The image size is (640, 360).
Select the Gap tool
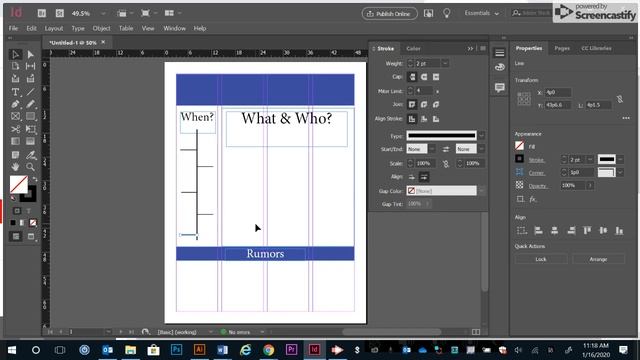[x=30, y=66]
